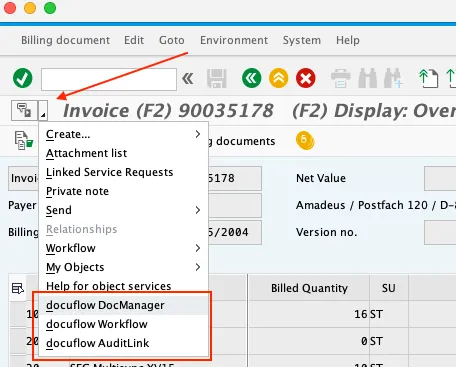Open docuflow AuditLink entry
Screen dimensions: 456x367
coord(123,343)
